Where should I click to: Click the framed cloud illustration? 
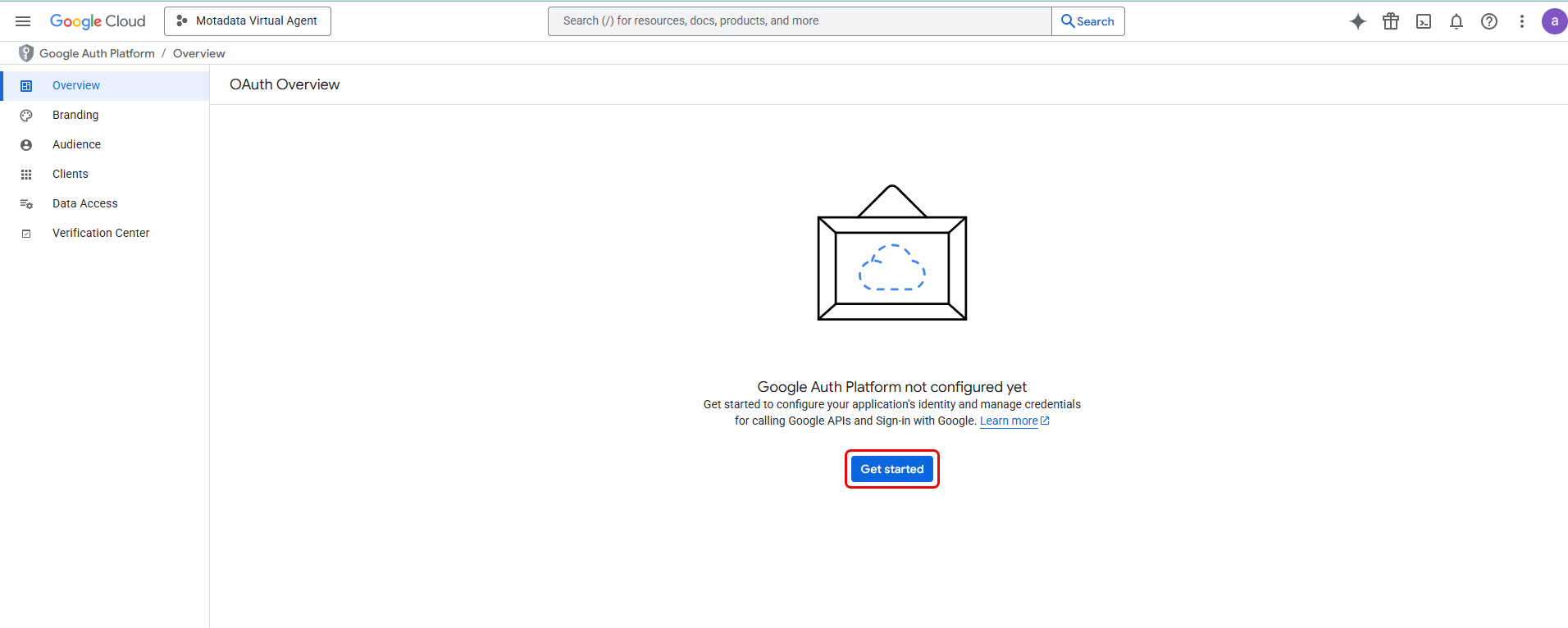[x=892, y=253]
